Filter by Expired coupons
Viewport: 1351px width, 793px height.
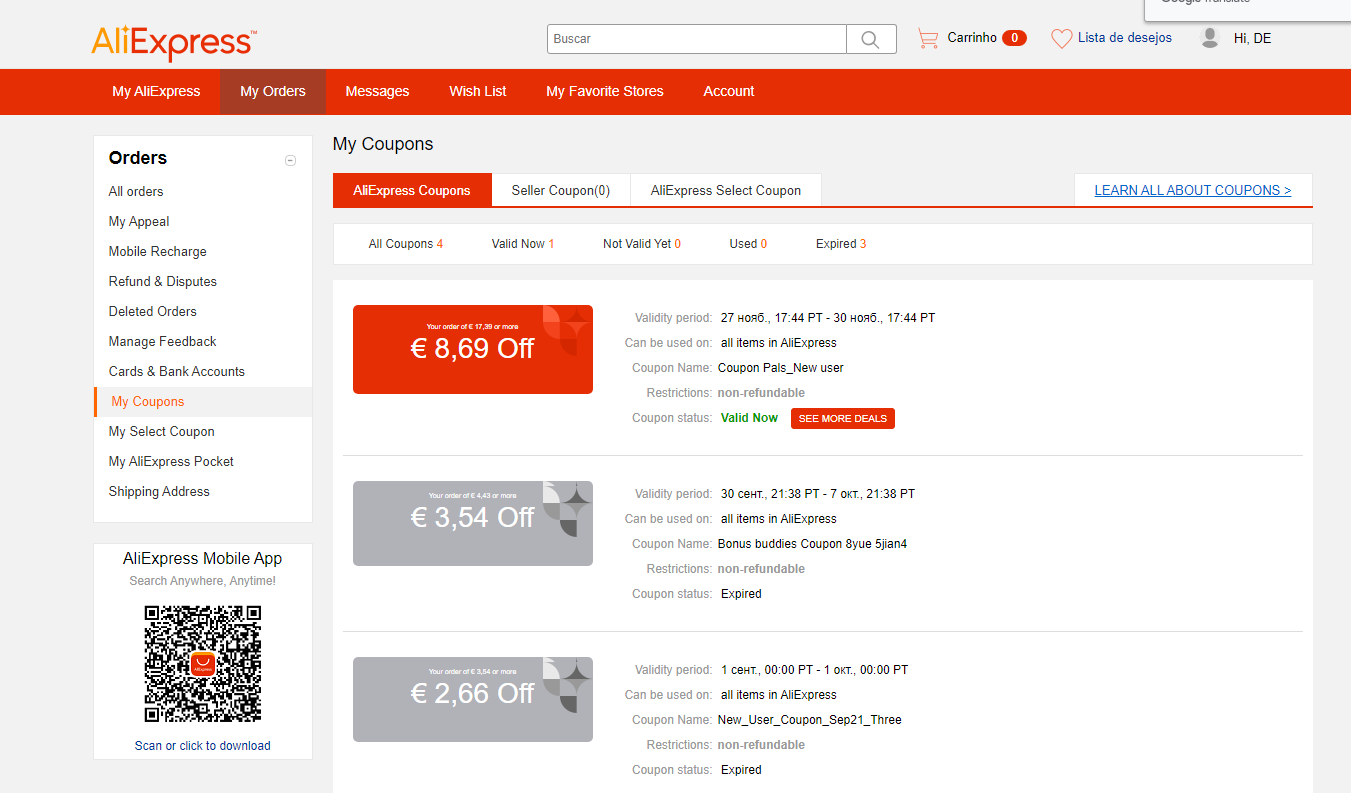(x=841, y=244)
